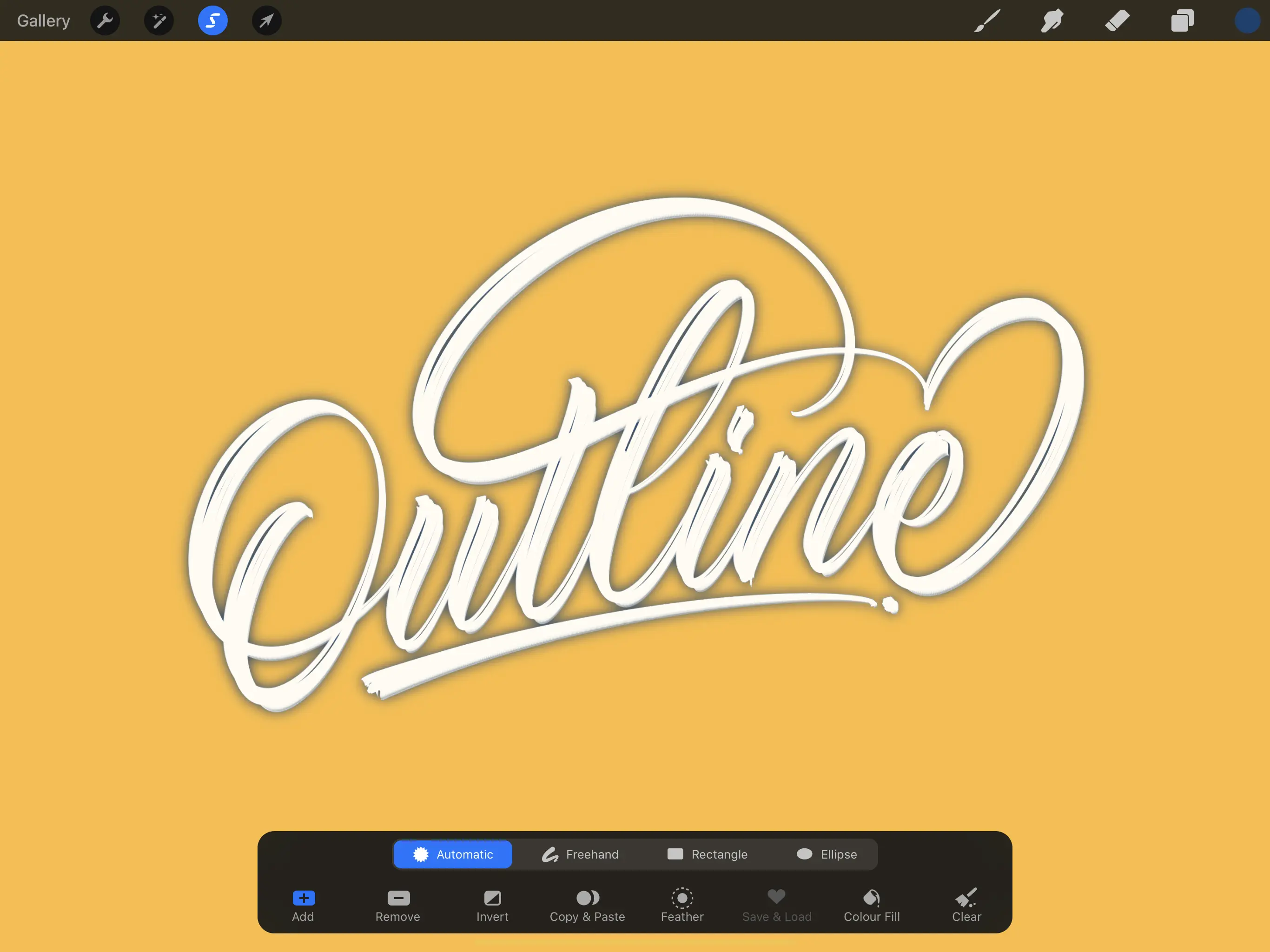Image resolution: width=1270 pixels, height=952 pixels.
Task: Switch to Freehand selection mode
Action: (x=581, y=854)
